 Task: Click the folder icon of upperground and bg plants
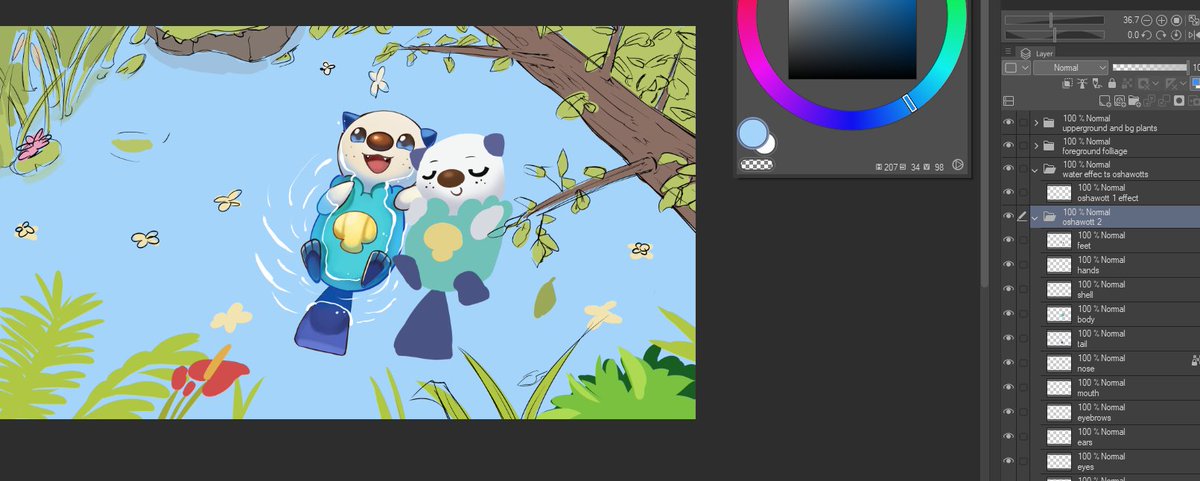coord(1048,122)
